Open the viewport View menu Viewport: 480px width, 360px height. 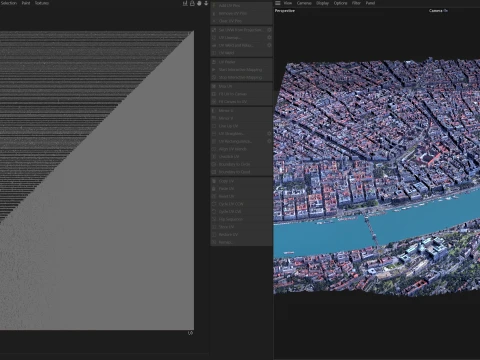(x=288, y=3)
